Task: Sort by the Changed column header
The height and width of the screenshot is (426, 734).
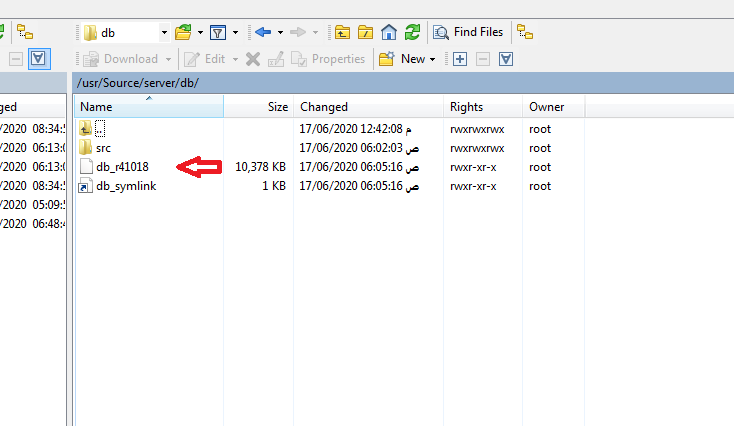Action: [x=368, y=107]
